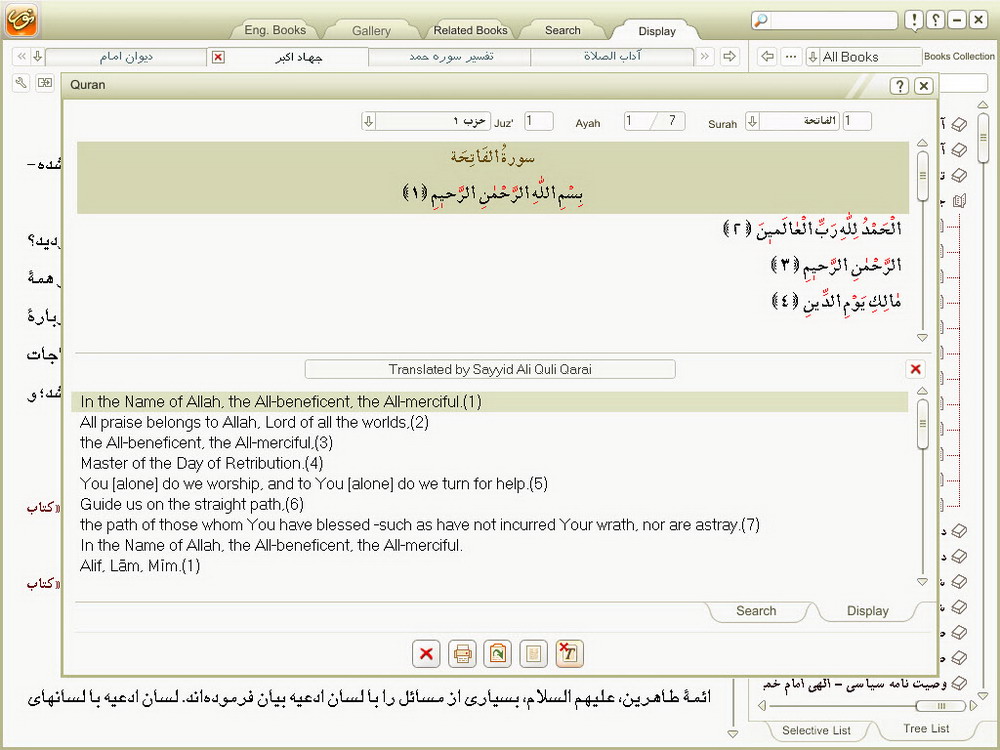The image size is (1000, 750).
Task: Click the top search input field
Action: coord(833,20)
